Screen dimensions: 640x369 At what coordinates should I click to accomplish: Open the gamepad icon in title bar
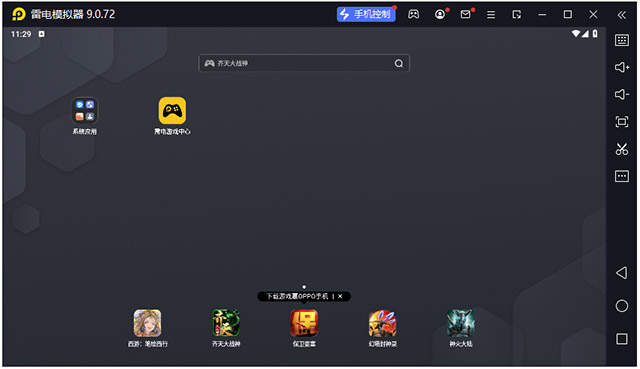tap(413, 14)
